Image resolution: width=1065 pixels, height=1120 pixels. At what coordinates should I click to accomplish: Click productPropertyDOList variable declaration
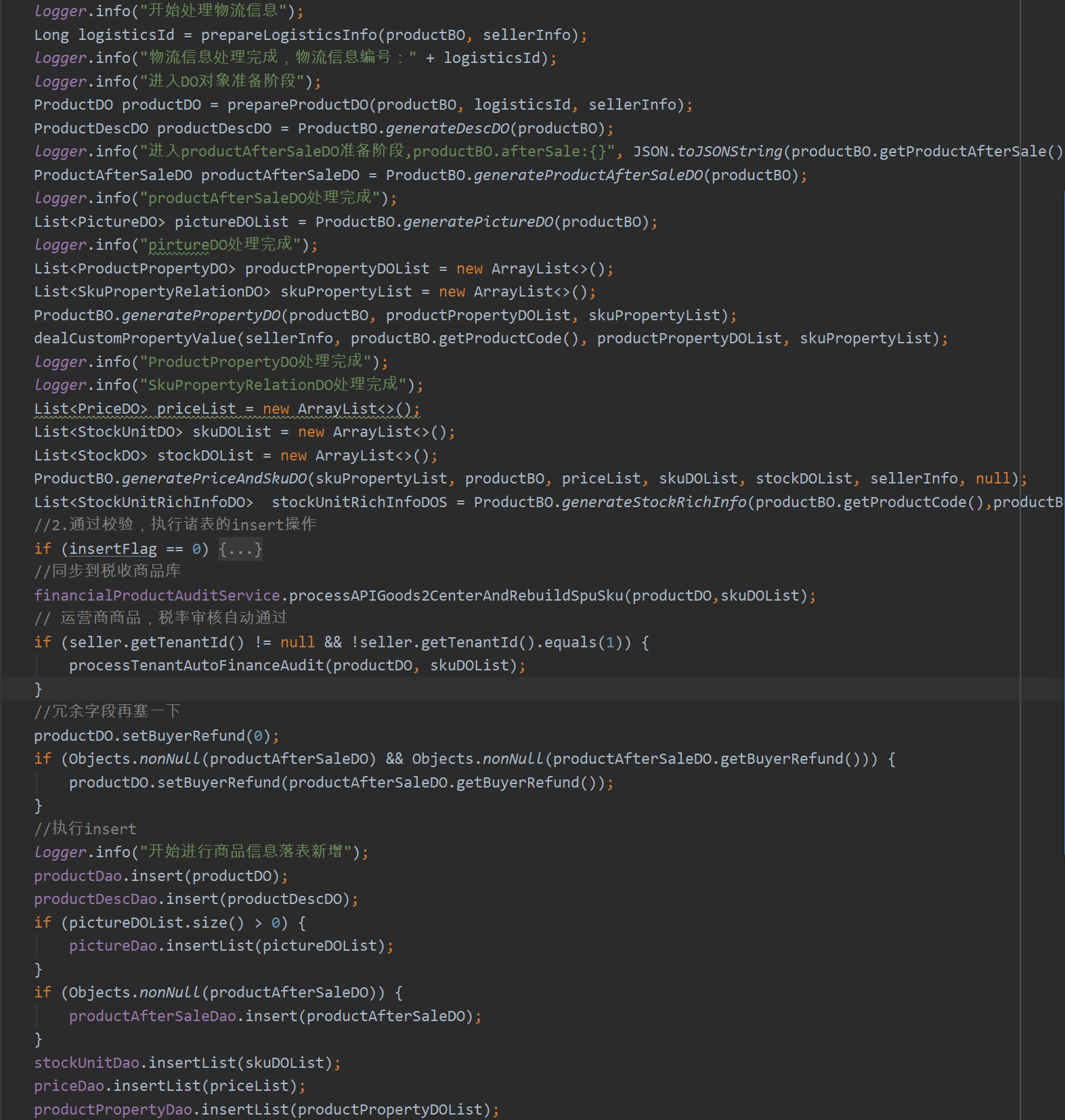point(337,269)
